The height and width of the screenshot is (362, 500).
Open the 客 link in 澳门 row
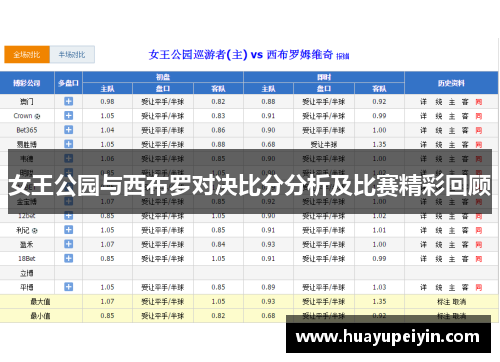click(x=465, y=102)
